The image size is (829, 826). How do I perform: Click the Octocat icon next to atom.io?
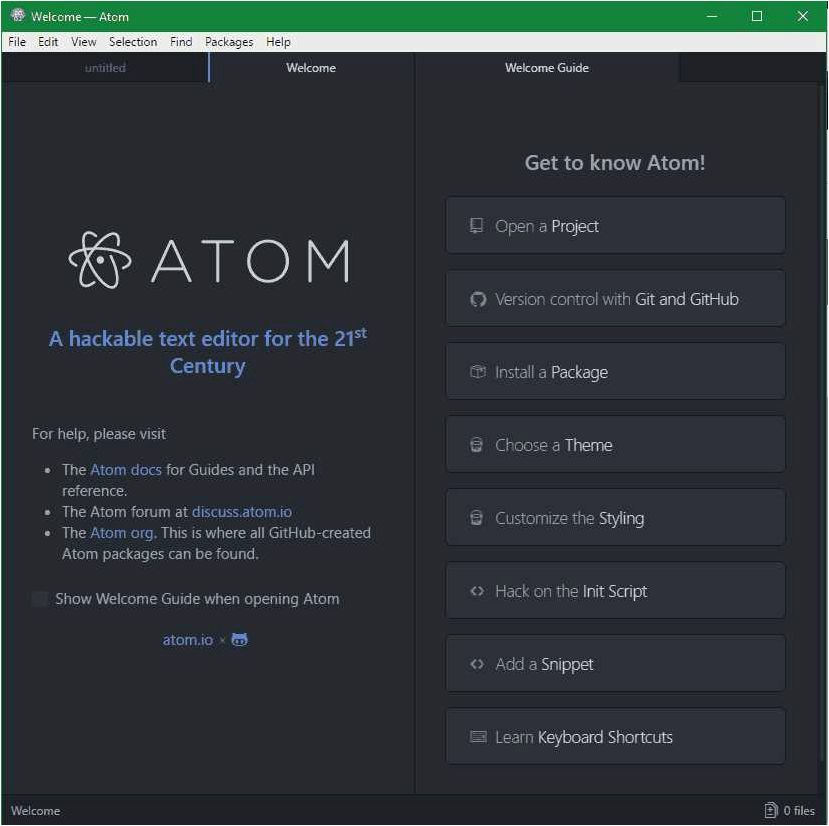[240, 640]
